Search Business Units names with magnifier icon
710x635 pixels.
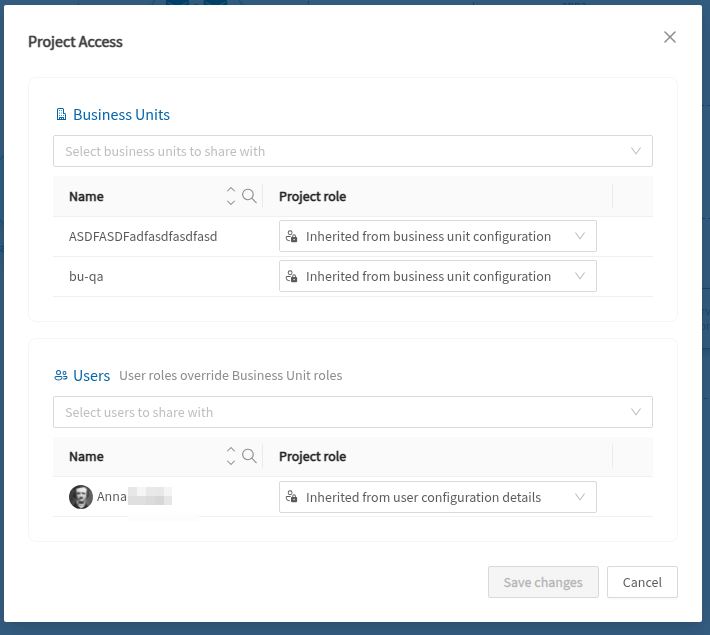(x=249, y=196)
